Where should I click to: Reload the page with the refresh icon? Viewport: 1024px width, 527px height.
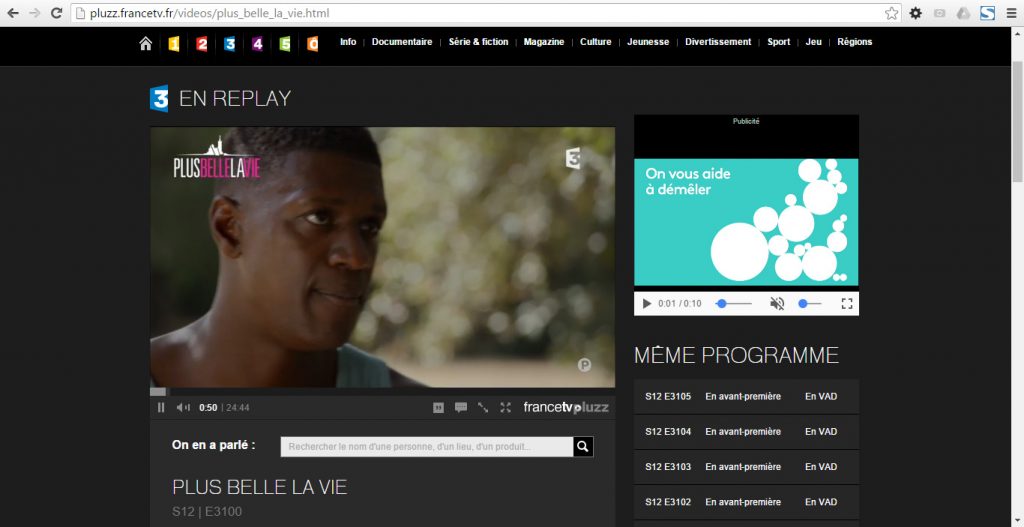pos(57,13)
